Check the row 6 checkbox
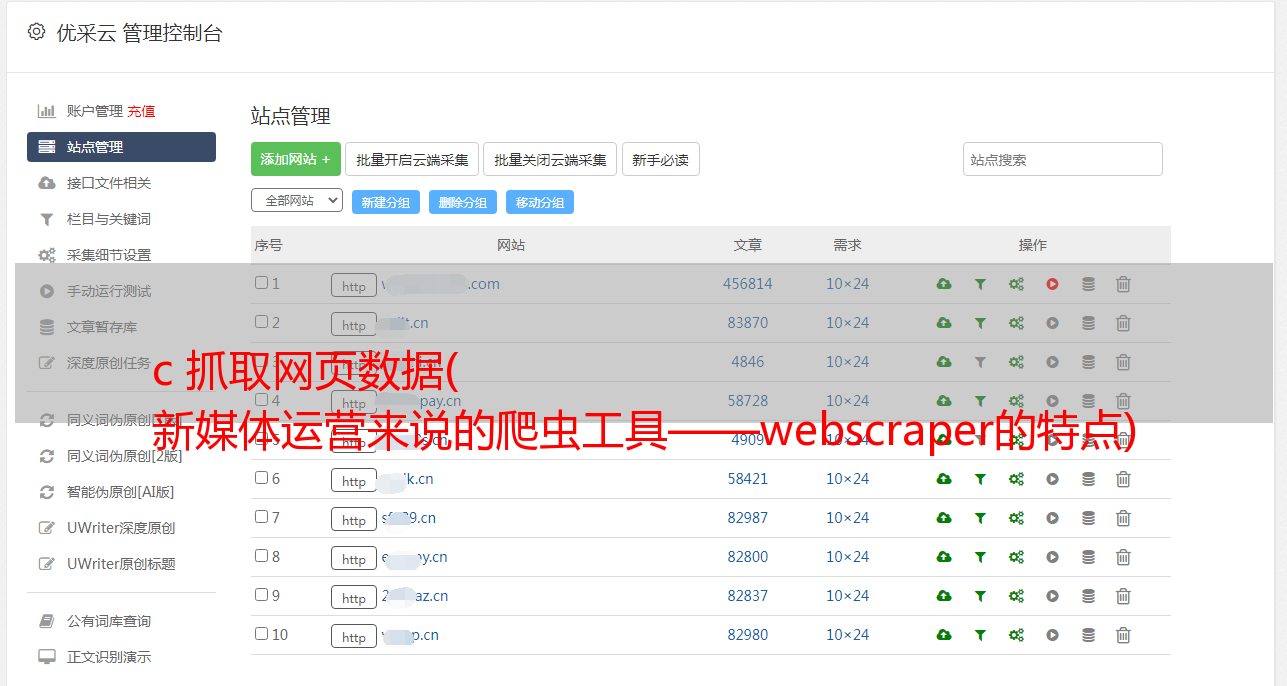Screen dimensions: 1287x686 (x=261, y=478)
